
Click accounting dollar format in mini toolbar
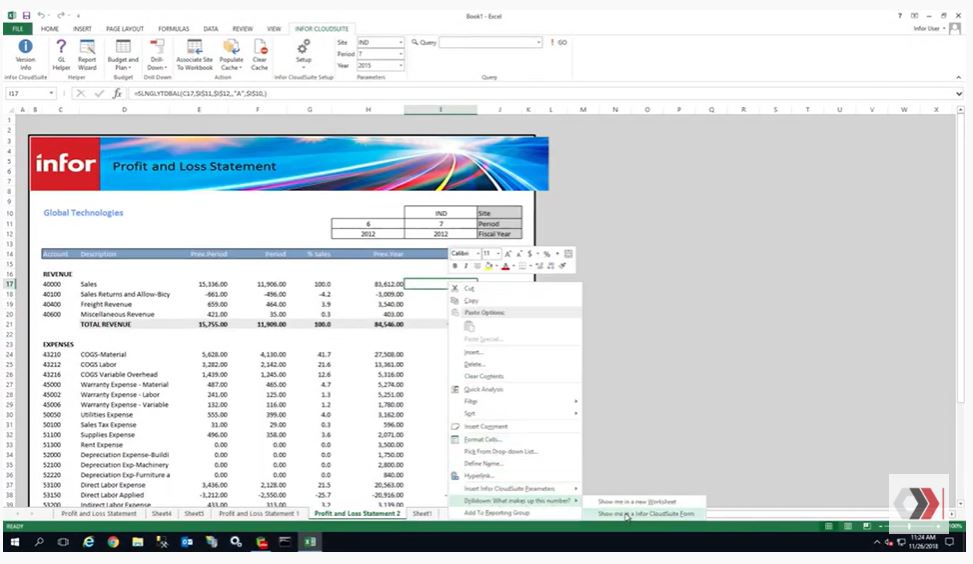tap(529, 254)
